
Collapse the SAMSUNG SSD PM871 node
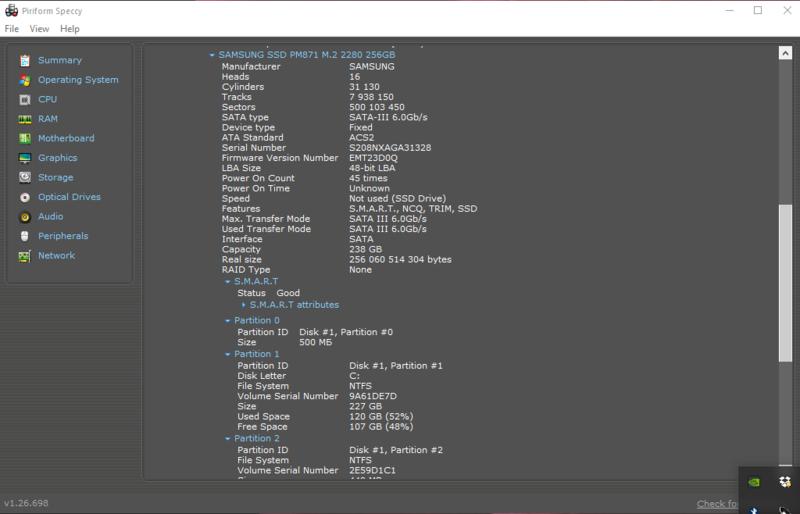[x=212, y=55]
